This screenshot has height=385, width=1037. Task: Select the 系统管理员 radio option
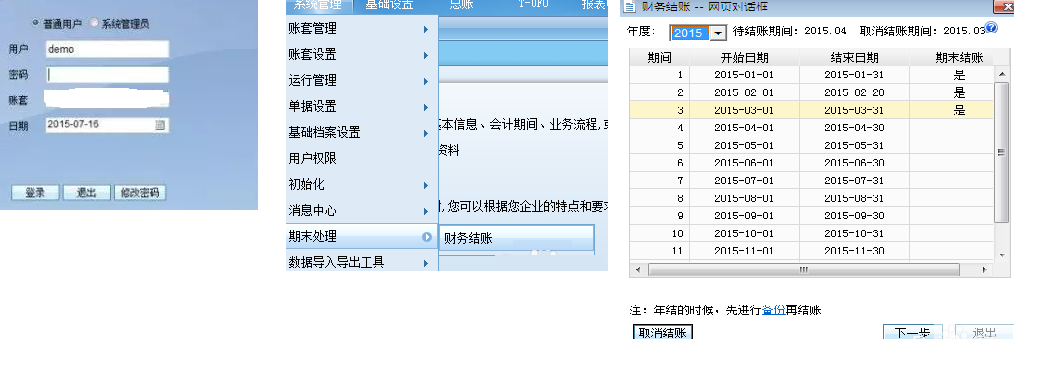(94, 23)
